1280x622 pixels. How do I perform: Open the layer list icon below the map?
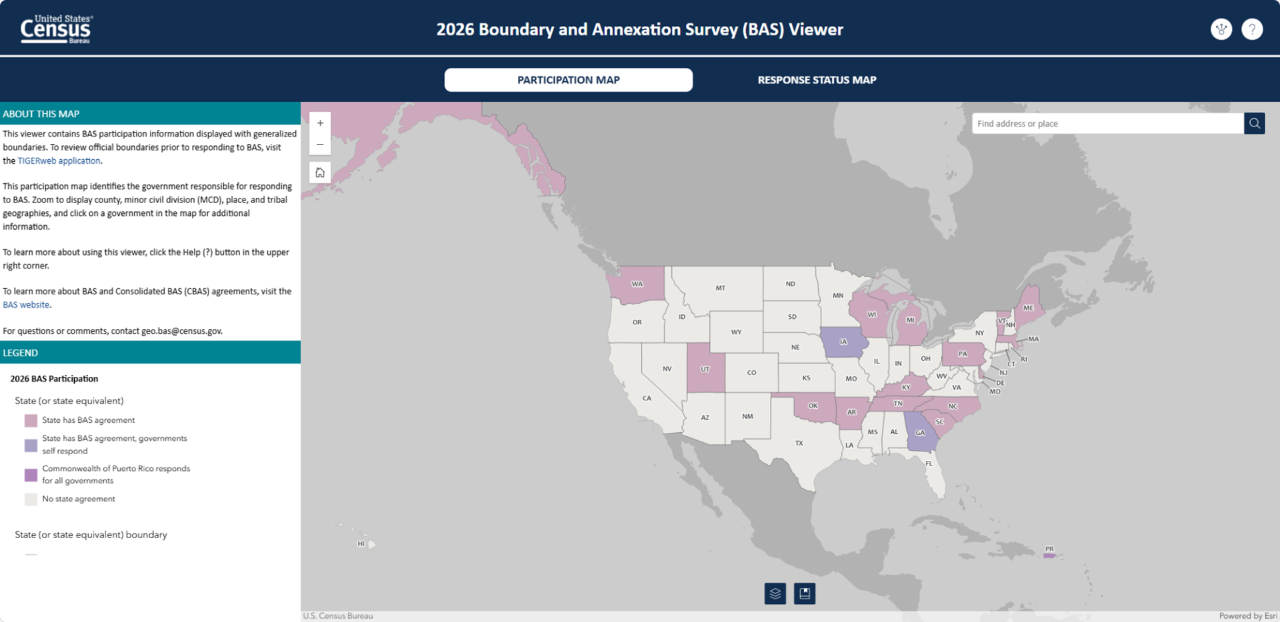point(775,593)
